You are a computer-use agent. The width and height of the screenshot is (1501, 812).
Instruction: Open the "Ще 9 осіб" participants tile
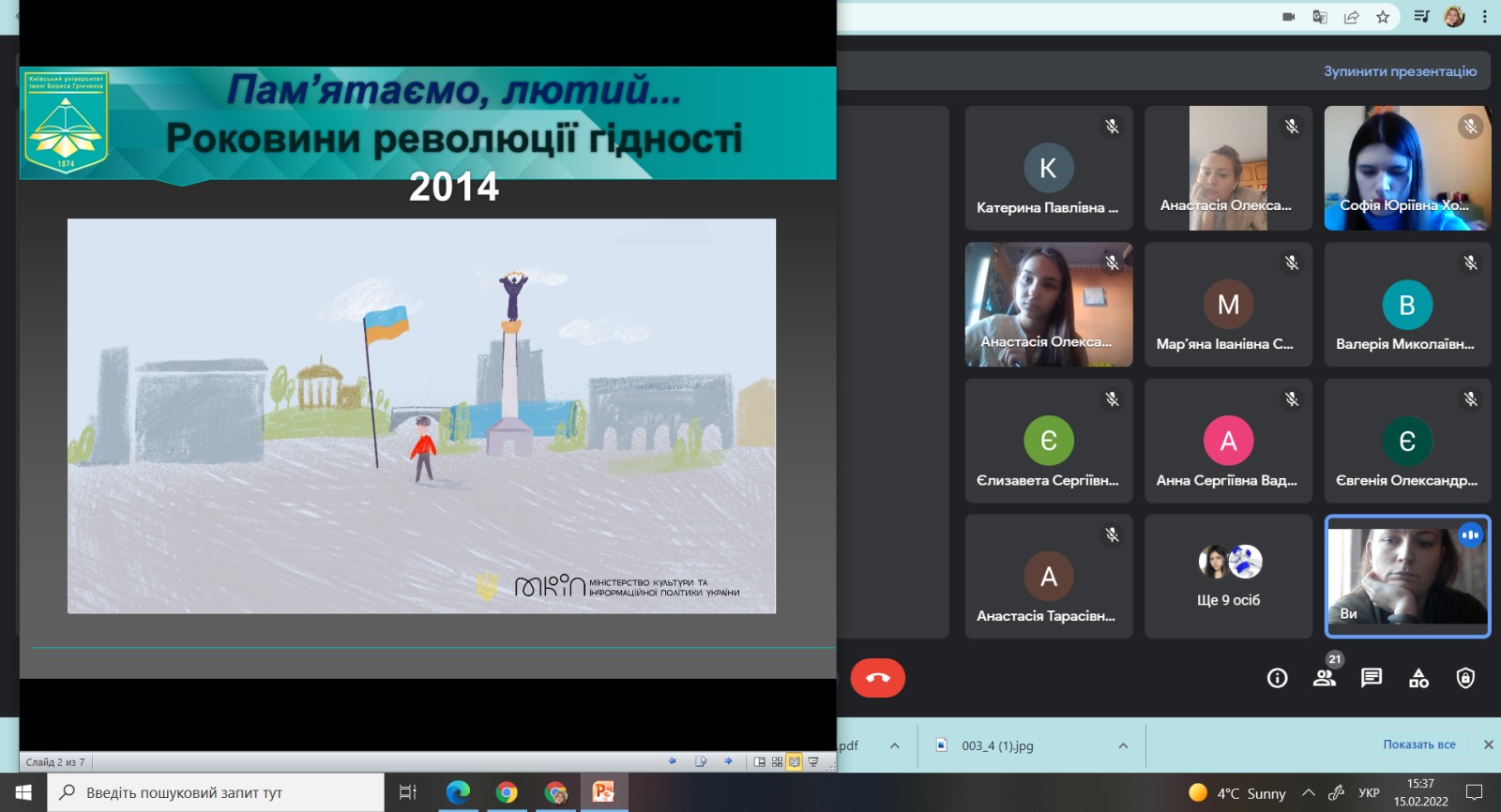[x=1228, y=577]
